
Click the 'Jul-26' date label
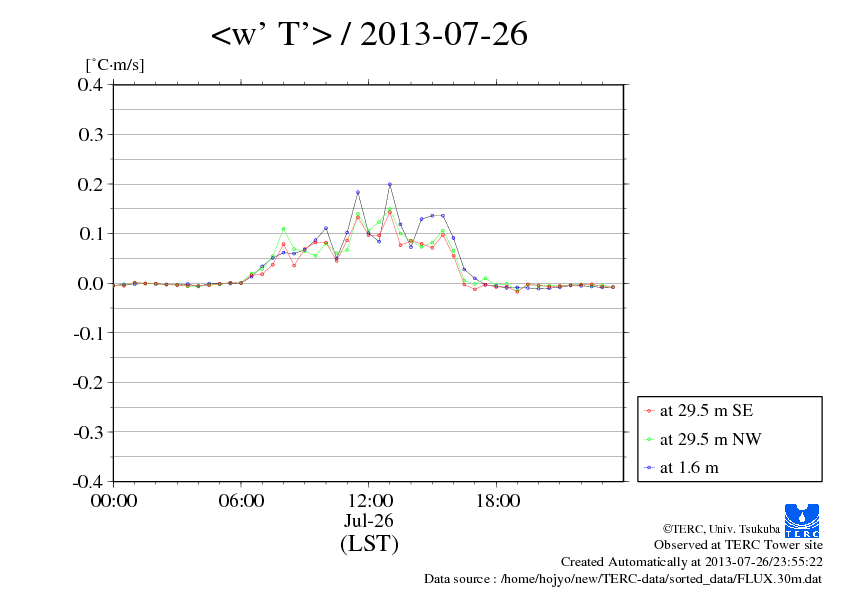(369, 520)
